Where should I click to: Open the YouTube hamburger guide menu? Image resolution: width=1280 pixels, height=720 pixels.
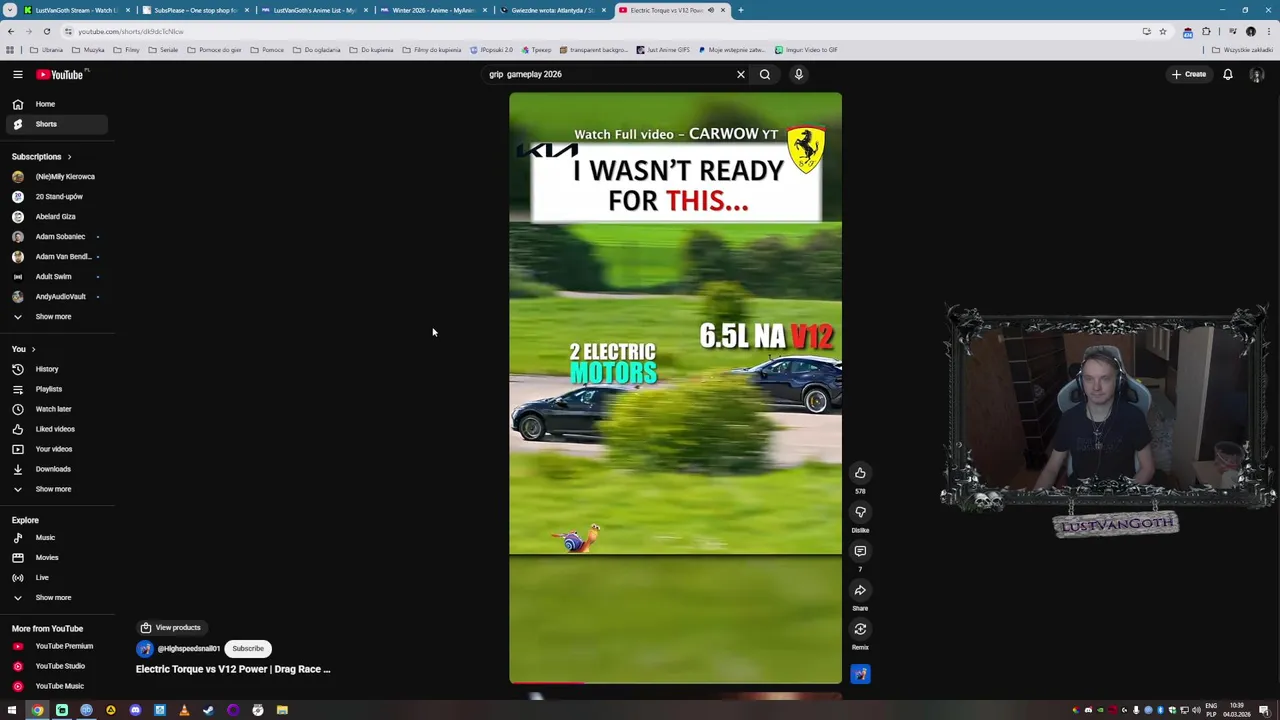(17, 74)
